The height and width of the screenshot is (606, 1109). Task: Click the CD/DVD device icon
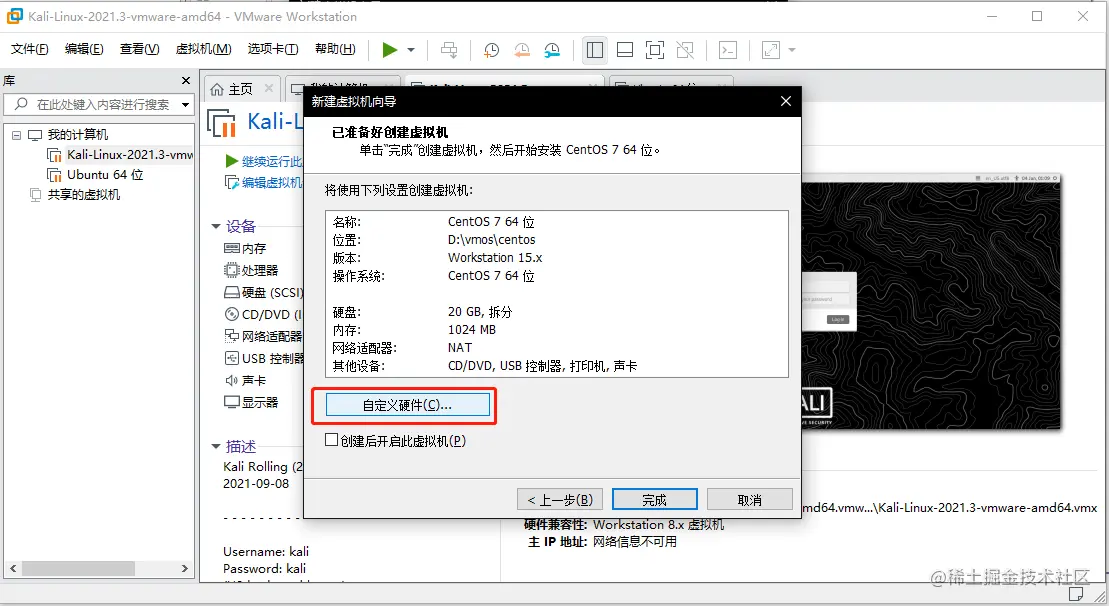tap(231, 314)
